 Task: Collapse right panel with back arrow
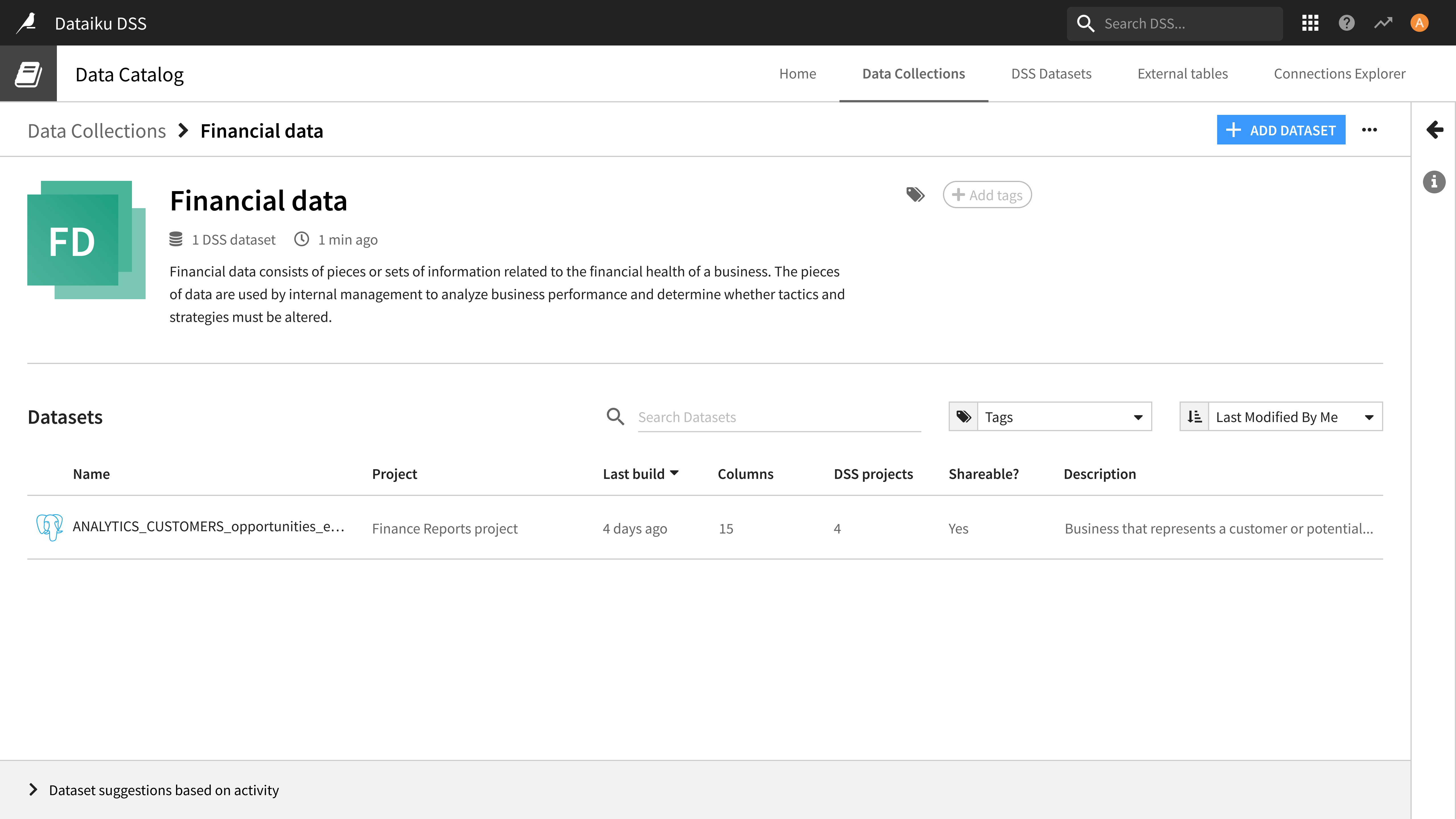(x=1434, y=129)
